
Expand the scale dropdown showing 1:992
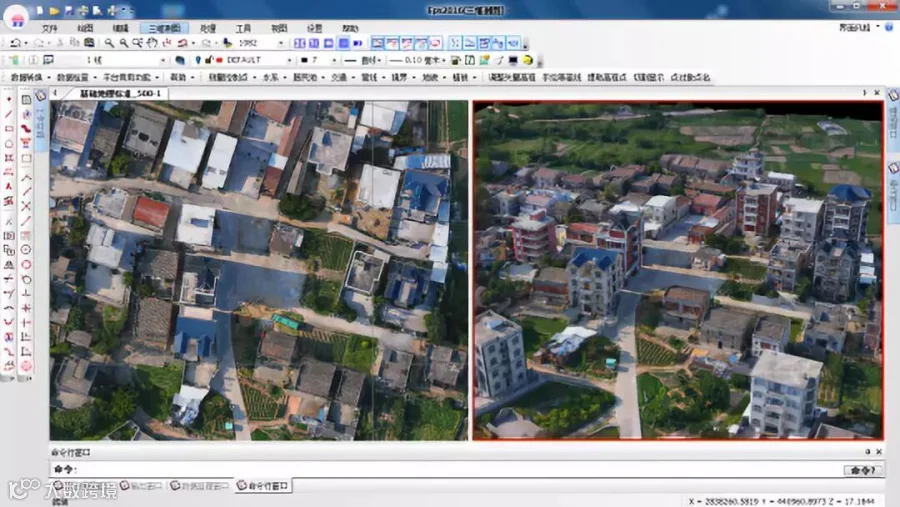click(281, 44)
